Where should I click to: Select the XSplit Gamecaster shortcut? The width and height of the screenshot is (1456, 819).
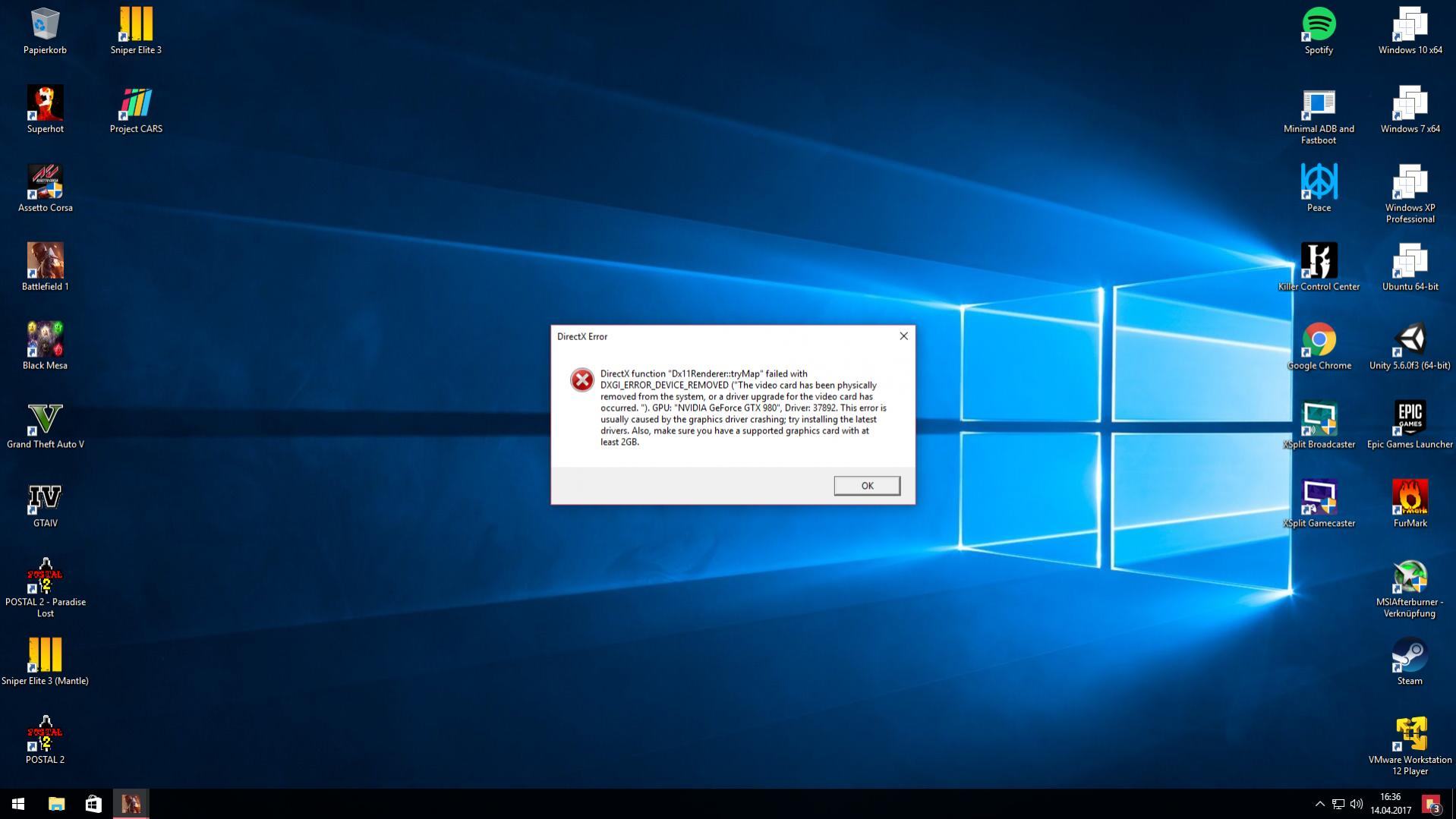point(1319,504)
